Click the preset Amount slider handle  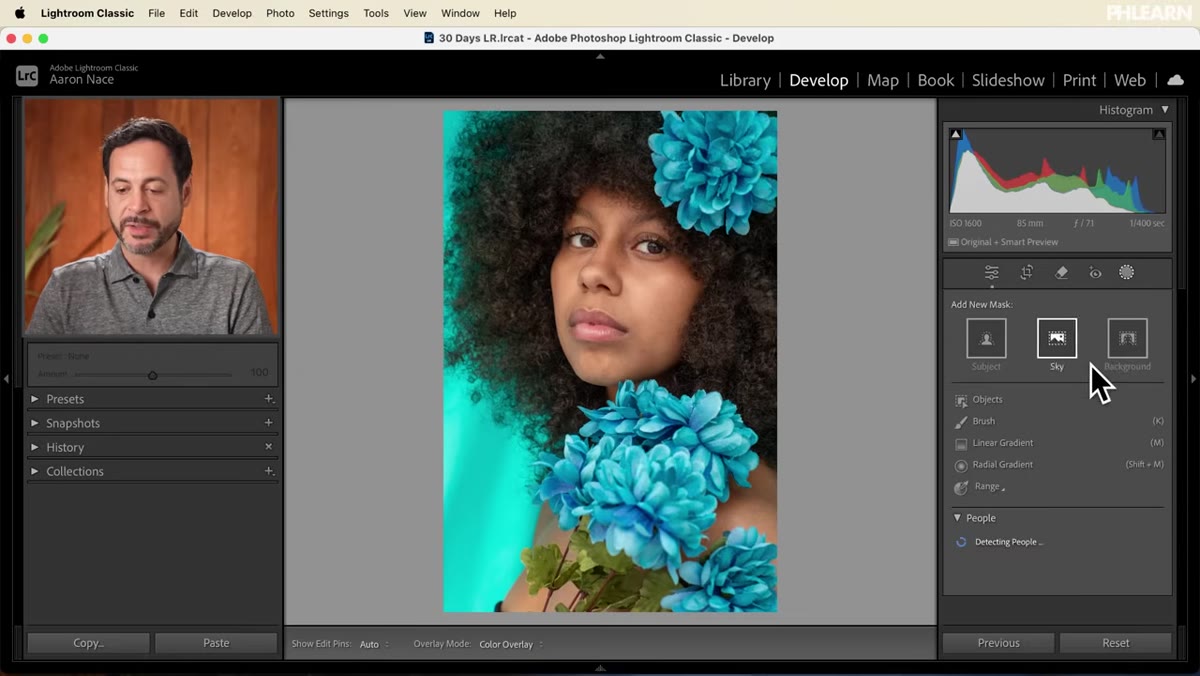point(152,375)
